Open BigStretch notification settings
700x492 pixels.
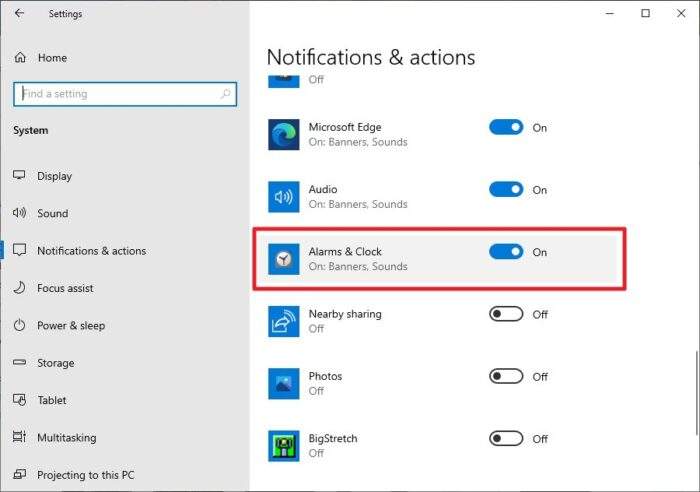pos(439,446)
